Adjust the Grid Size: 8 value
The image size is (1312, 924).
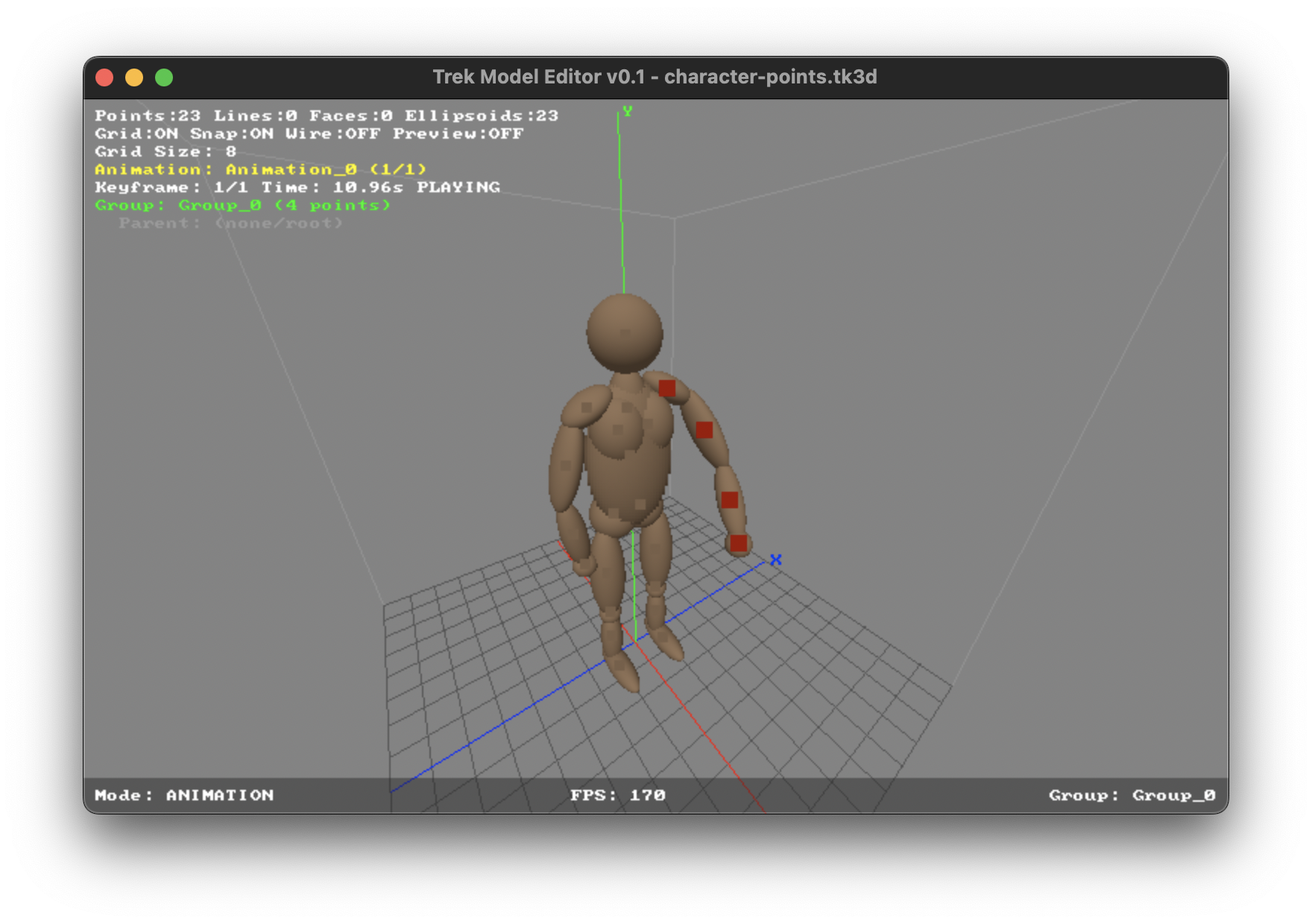pyautogui.click(x=165, y=151)
